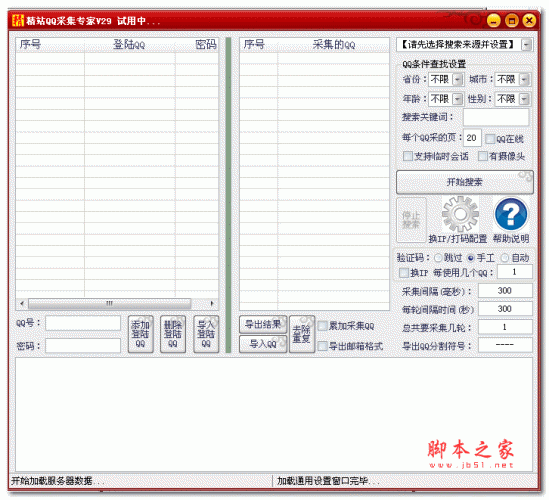The image size is (549, 500).
Task: Click the 登陆QQ column header
Action: coord(129,45)
